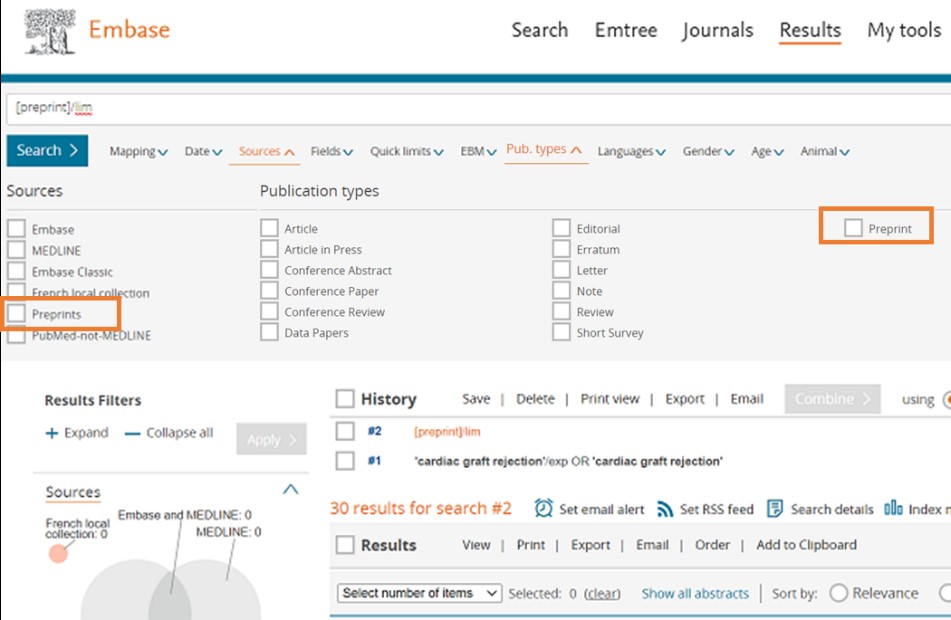Go to the Journals menu
This screenshot has height=620, width=951.
(x=717, y=30)
